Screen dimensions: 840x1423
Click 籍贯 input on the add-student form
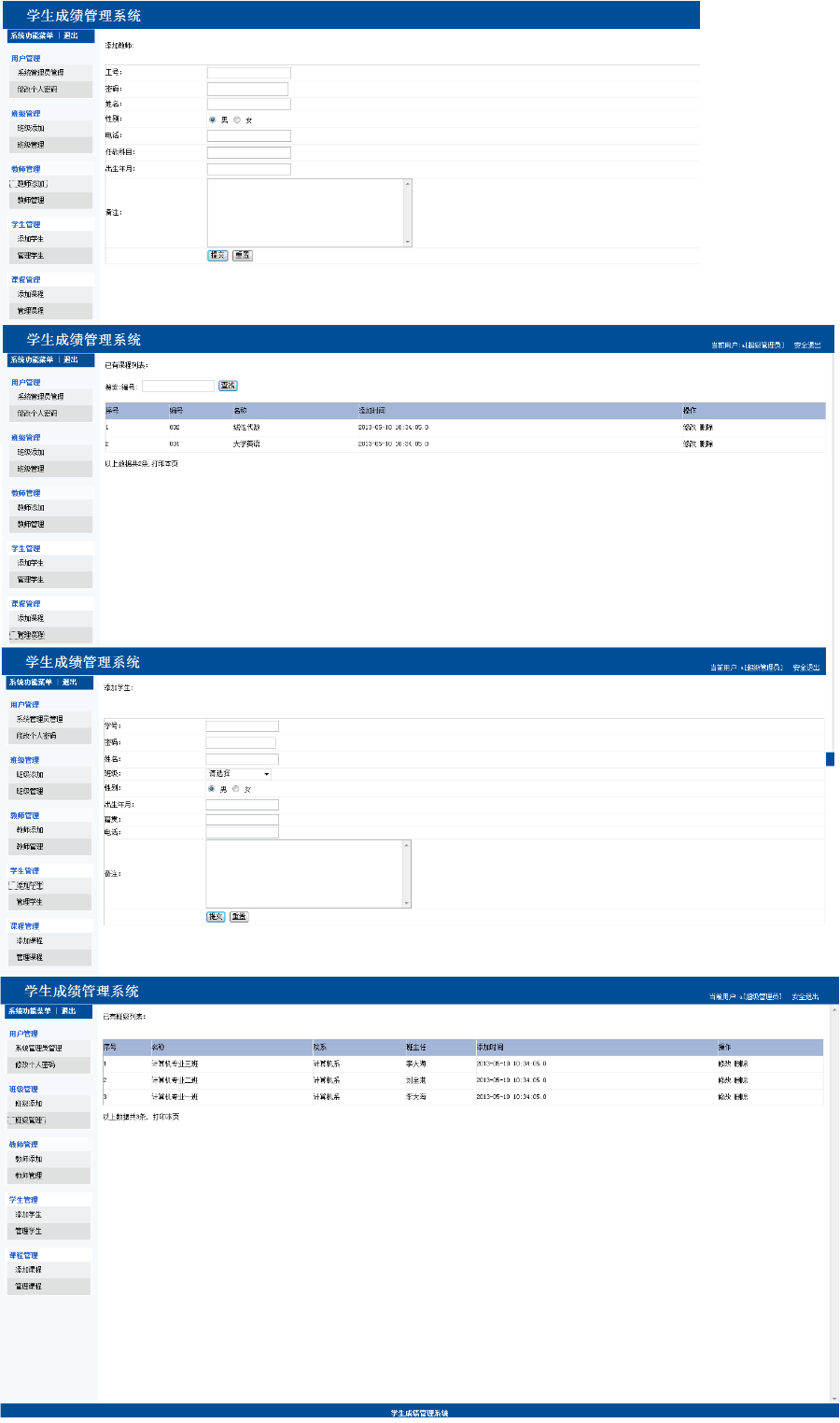tap(242, 820)
